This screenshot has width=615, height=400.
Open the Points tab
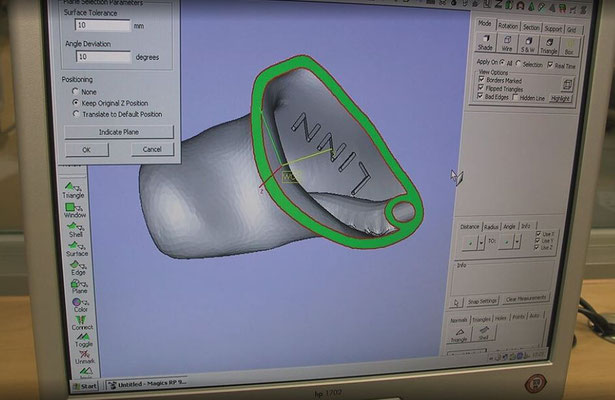(x=518, y=316)
